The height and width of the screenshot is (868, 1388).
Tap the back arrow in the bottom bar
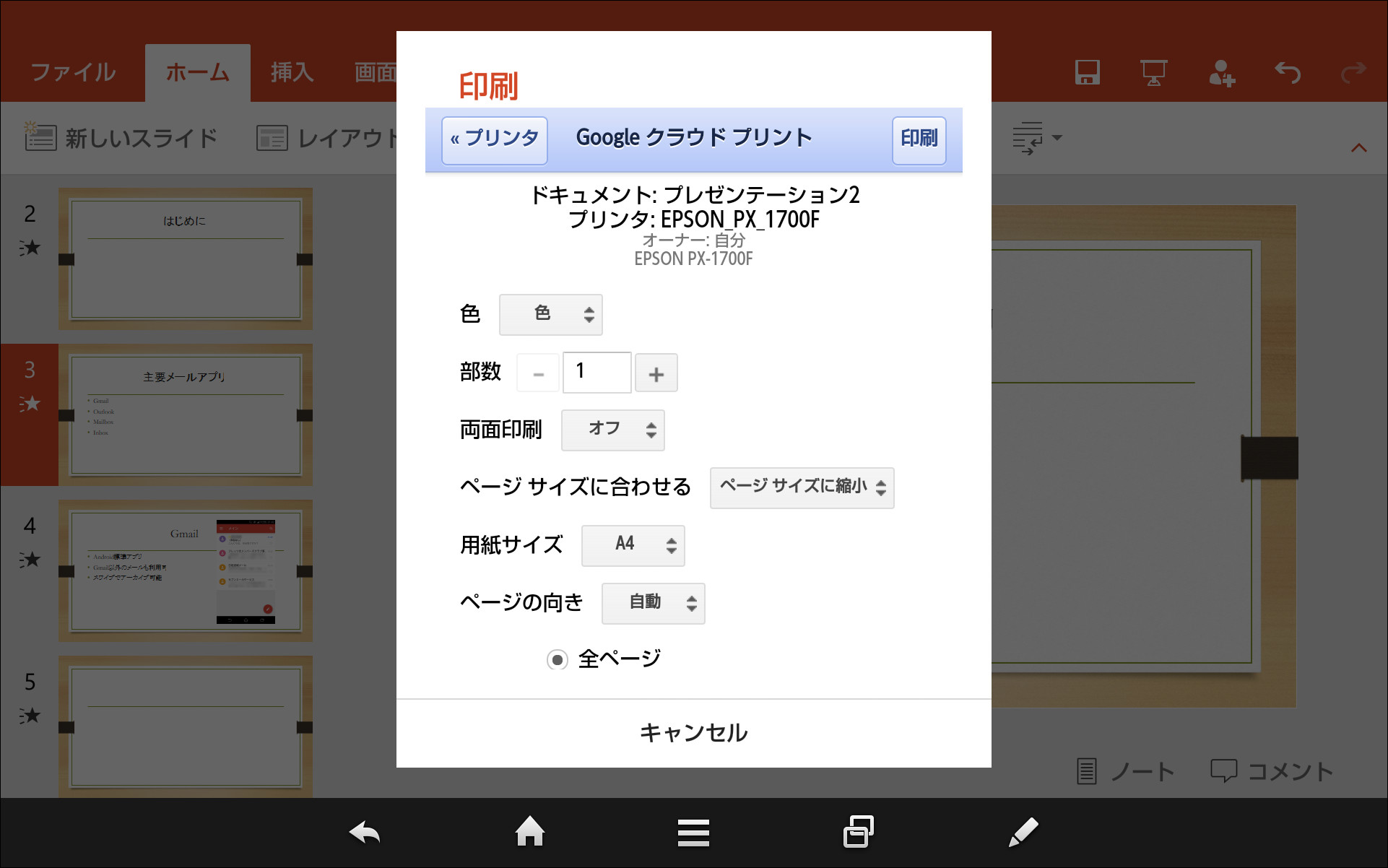(365, 832)
